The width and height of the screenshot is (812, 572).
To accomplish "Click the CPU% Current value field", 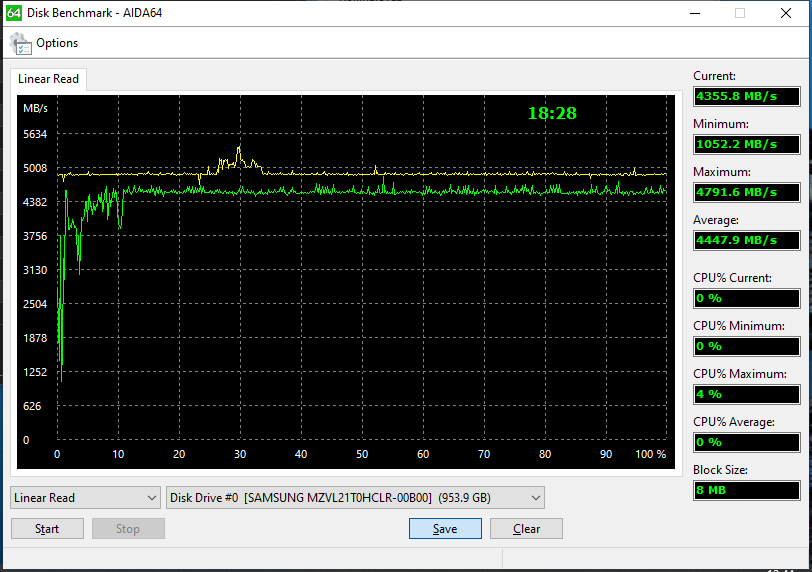I will pos(747,299).
